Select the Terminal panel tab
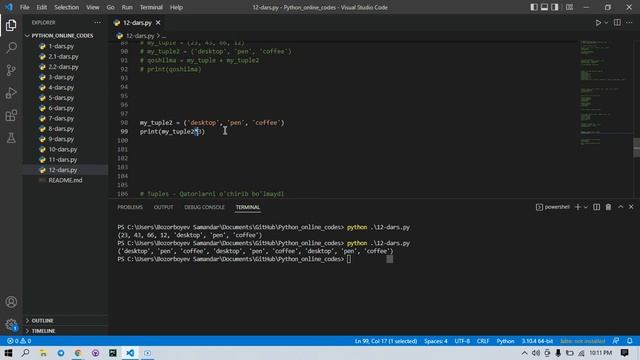This screenshot has height=360, width=640. pyautogui.click(x=247, y=207)
